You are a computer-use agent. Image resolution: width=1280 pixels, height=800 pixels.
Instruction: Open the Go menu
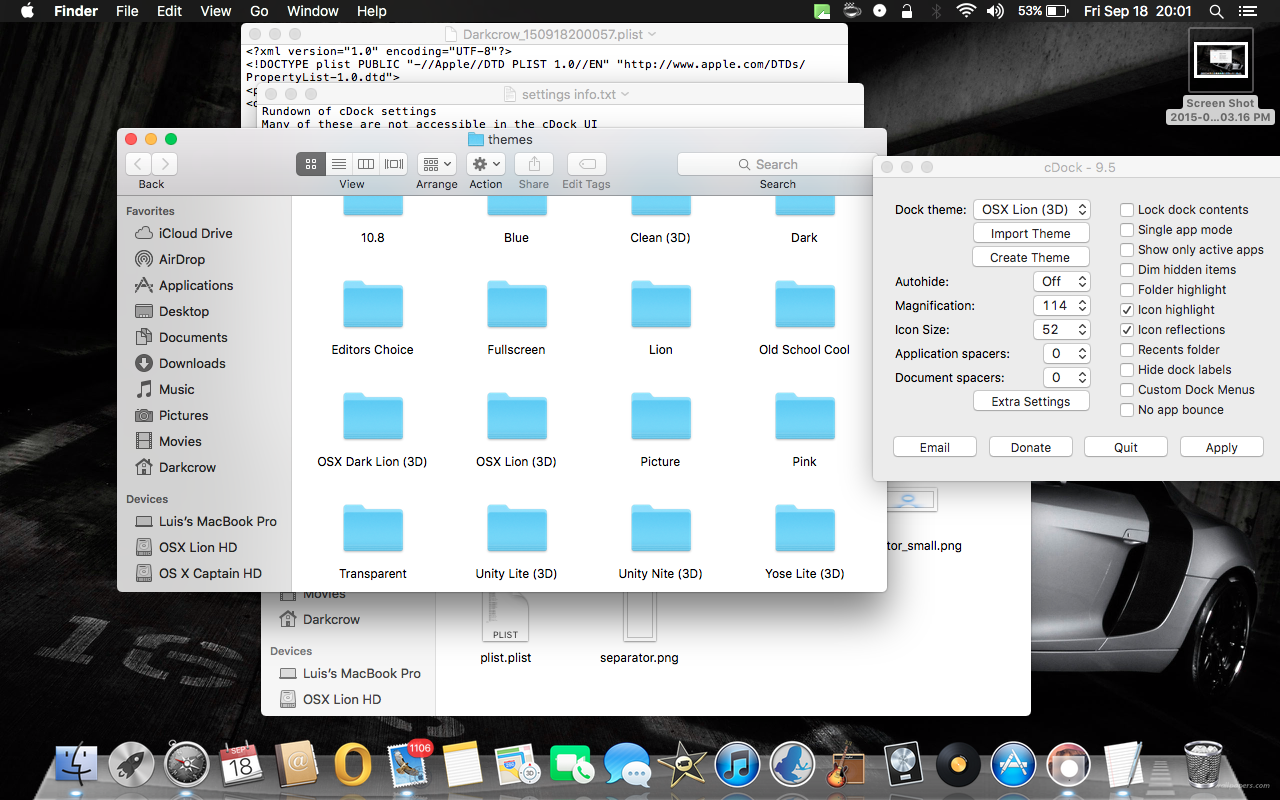pyautogui.click(x=259, y=11)
